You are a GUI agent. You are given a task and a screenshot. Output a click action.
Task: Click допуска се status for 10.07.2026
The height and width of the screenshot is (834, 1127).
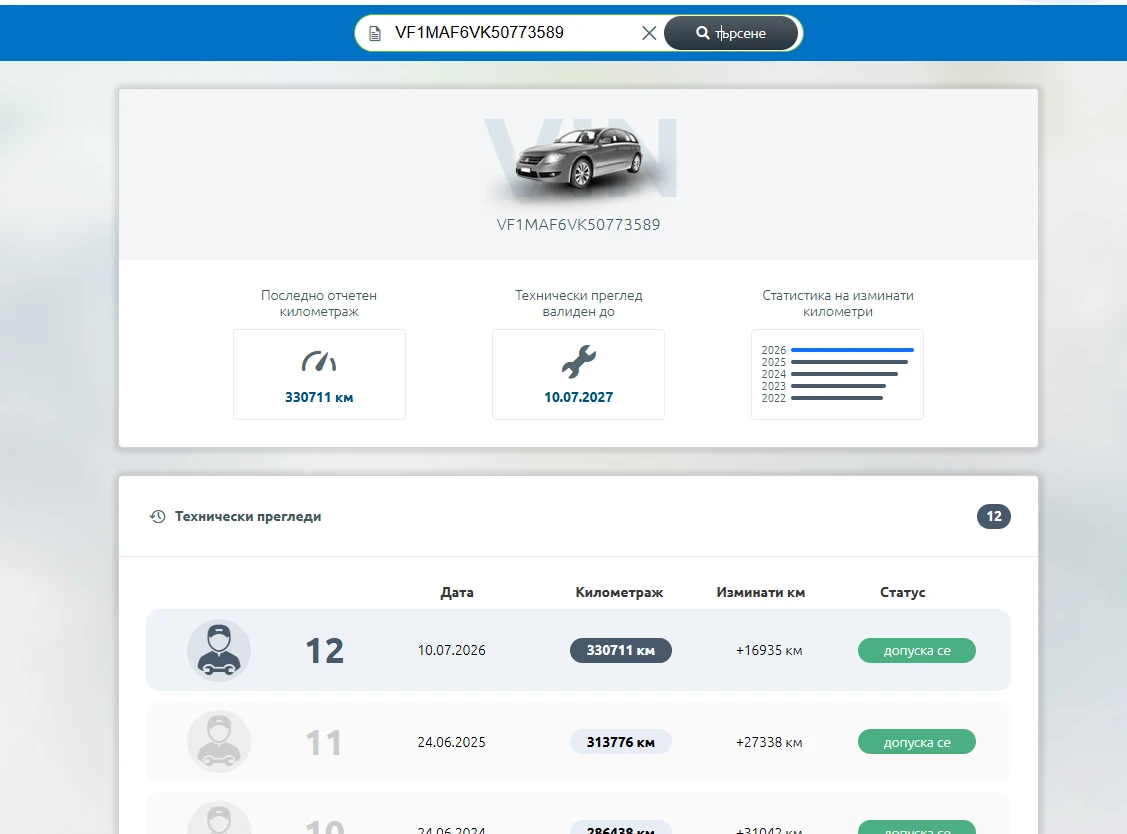pyautogui.click(x=917, y=651)
